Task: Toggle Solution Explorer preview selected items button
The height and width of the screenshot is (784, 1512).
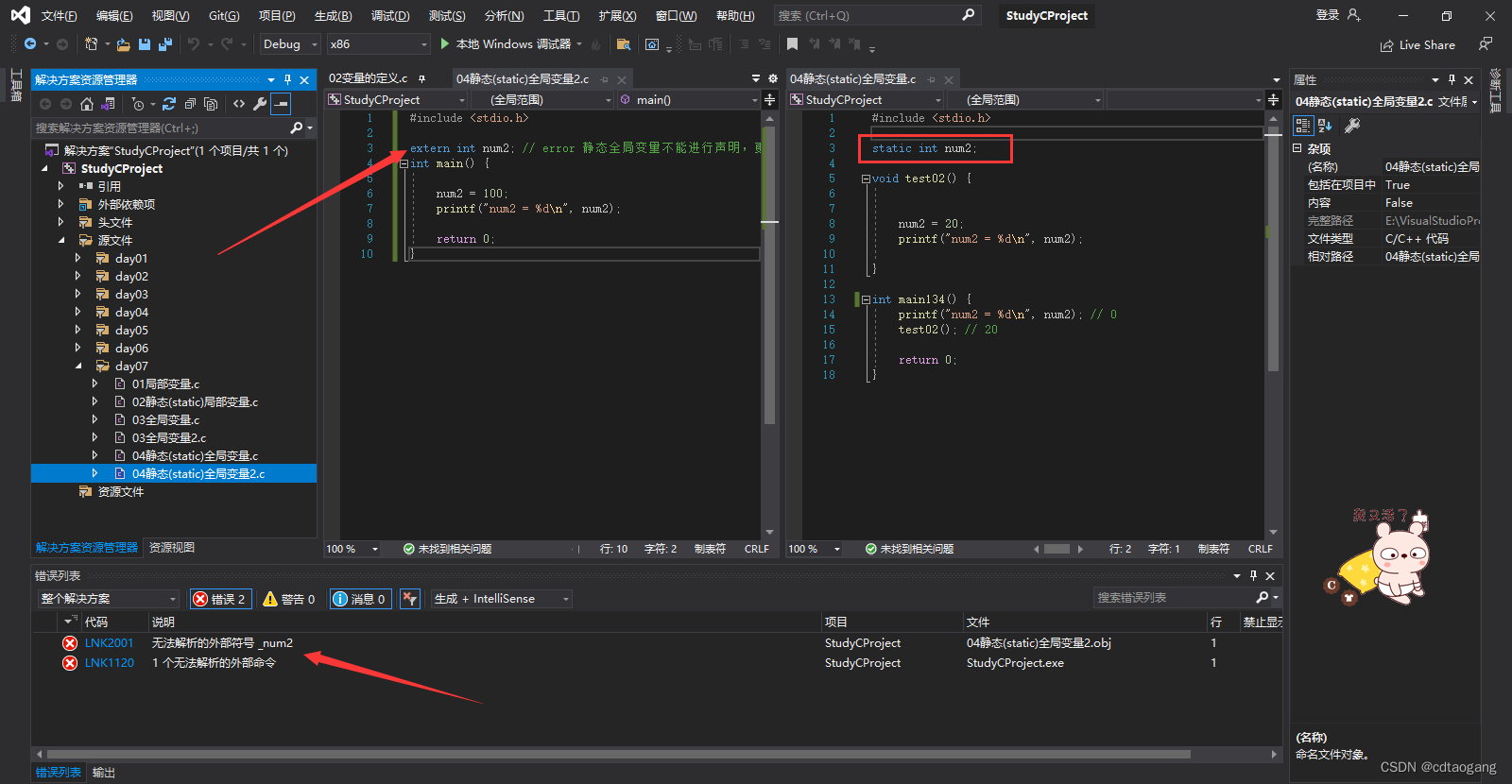Action: (281, 104)
